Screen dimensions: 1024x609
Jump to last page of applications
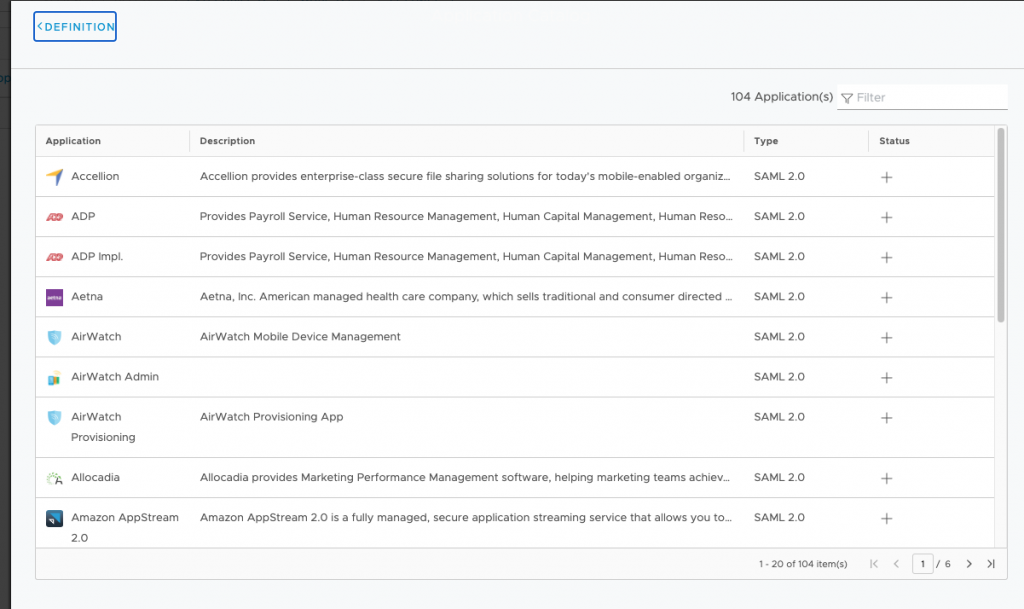pyautogui.click(x=990, y=564)
